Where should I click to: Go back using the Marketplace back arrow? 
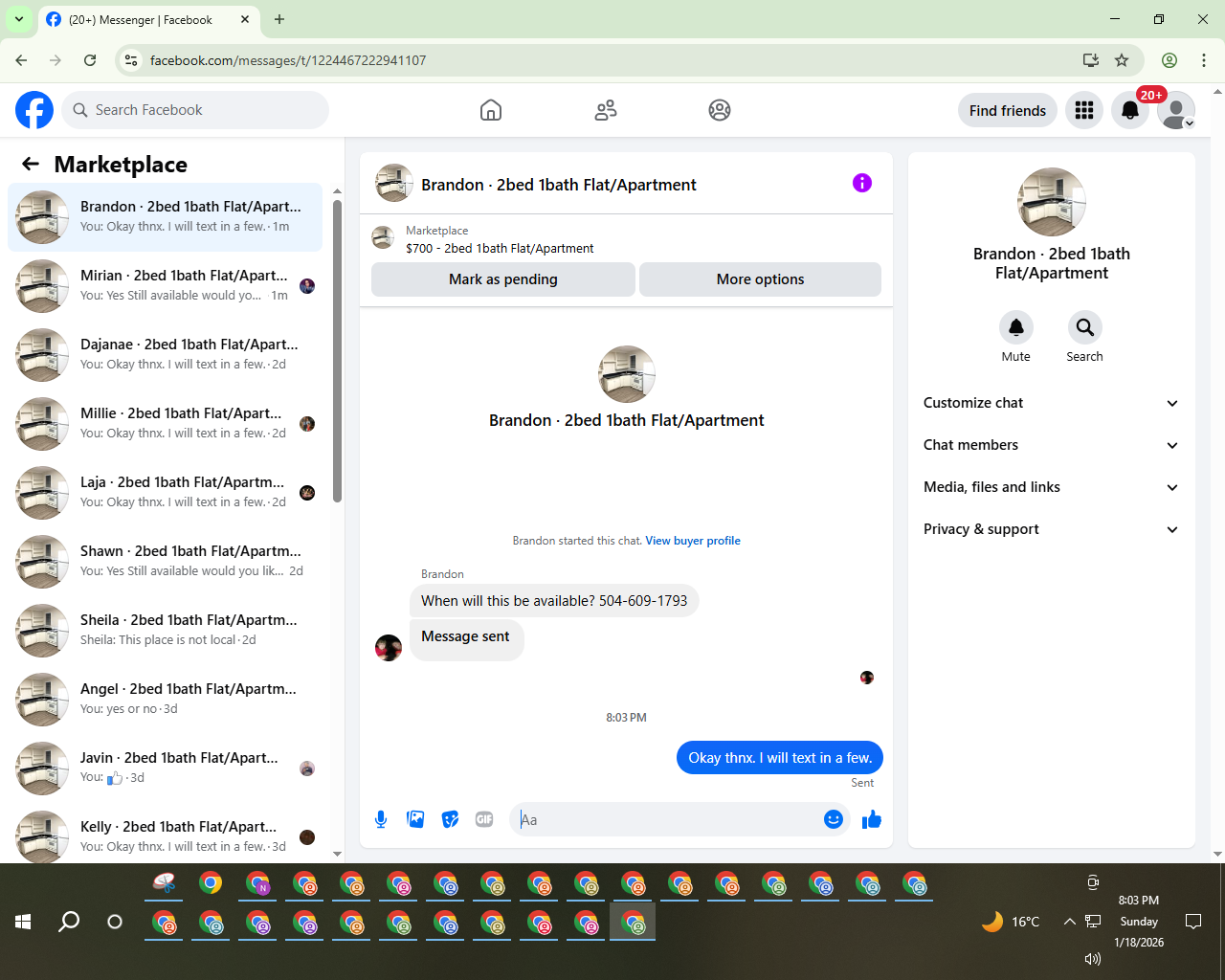tap(31, 164)
